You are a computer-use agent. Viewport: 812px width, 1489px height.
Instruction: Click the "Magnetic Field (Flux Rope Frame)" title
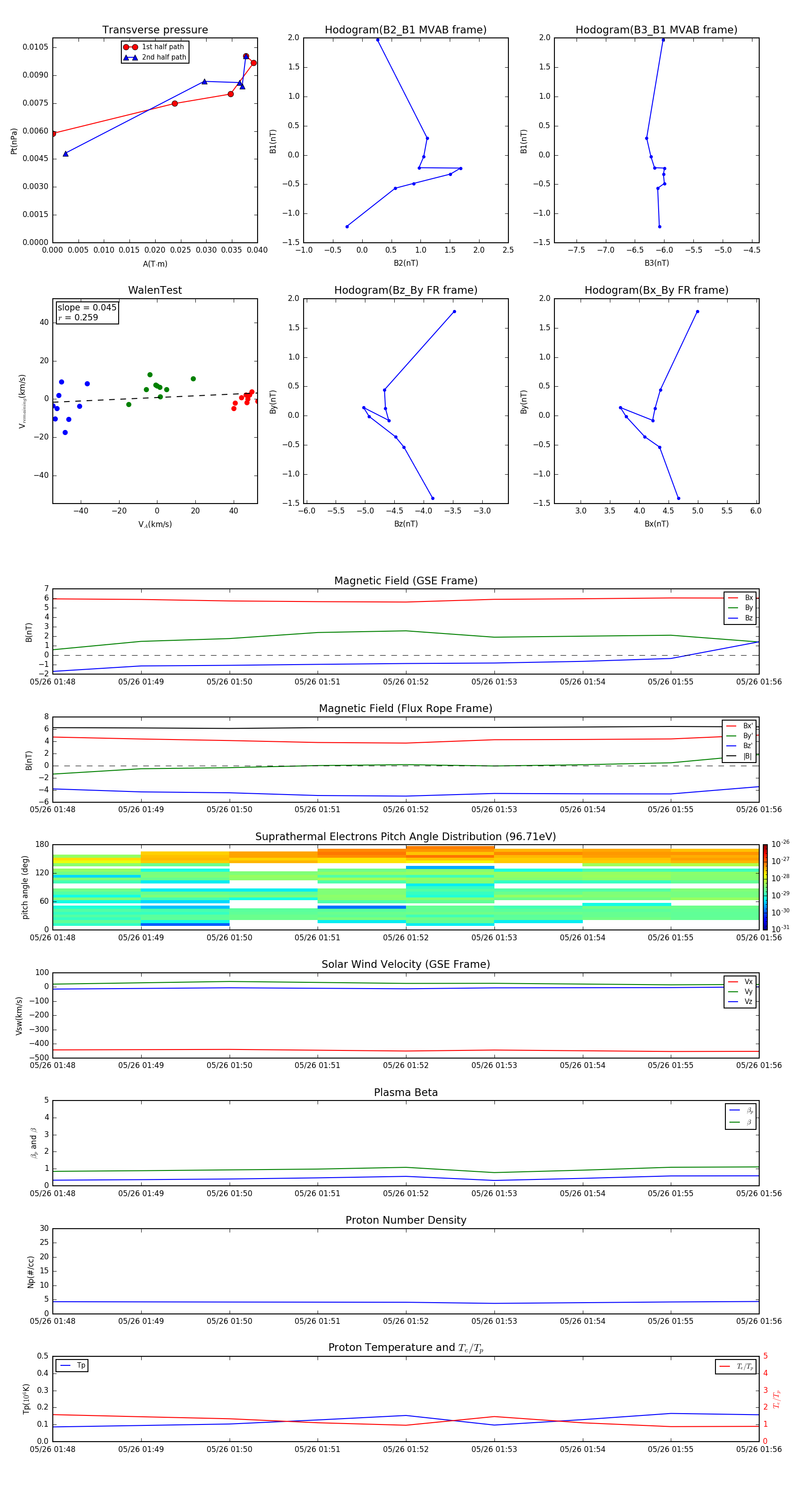[406, 709]
